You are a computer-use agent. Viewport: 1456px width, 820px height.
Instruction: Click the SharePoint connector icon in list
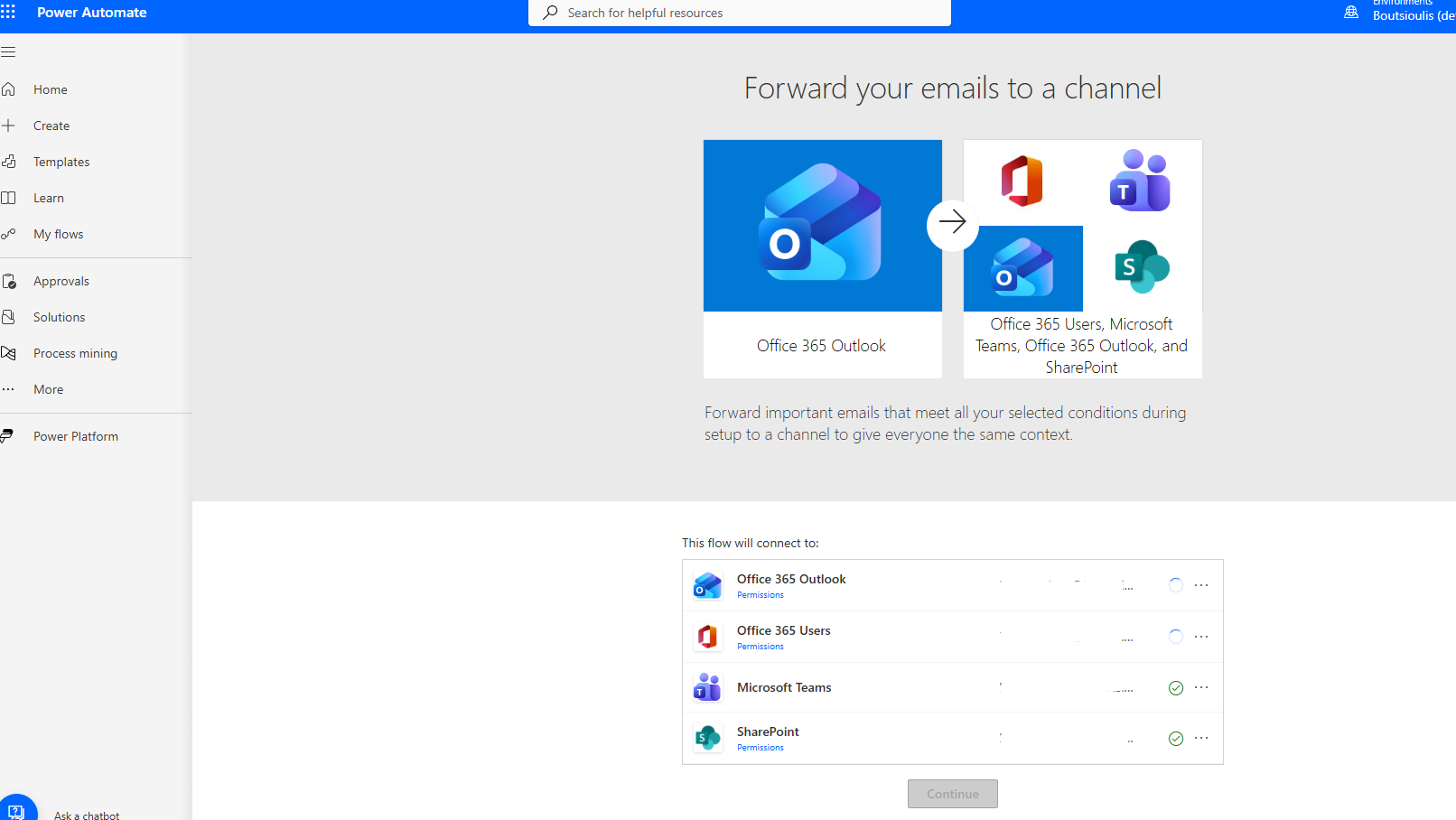pos(707,738)
